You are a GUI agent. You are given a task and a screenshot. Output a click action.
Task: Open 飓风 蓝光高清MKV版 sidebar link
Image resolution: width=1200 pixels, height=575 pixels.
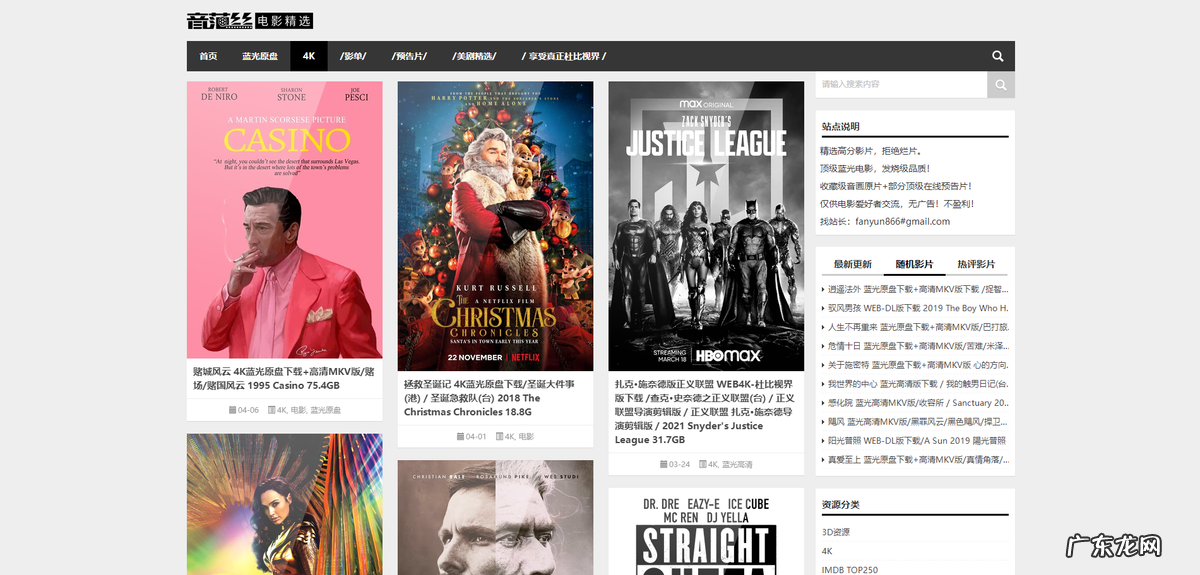(917, 422)
